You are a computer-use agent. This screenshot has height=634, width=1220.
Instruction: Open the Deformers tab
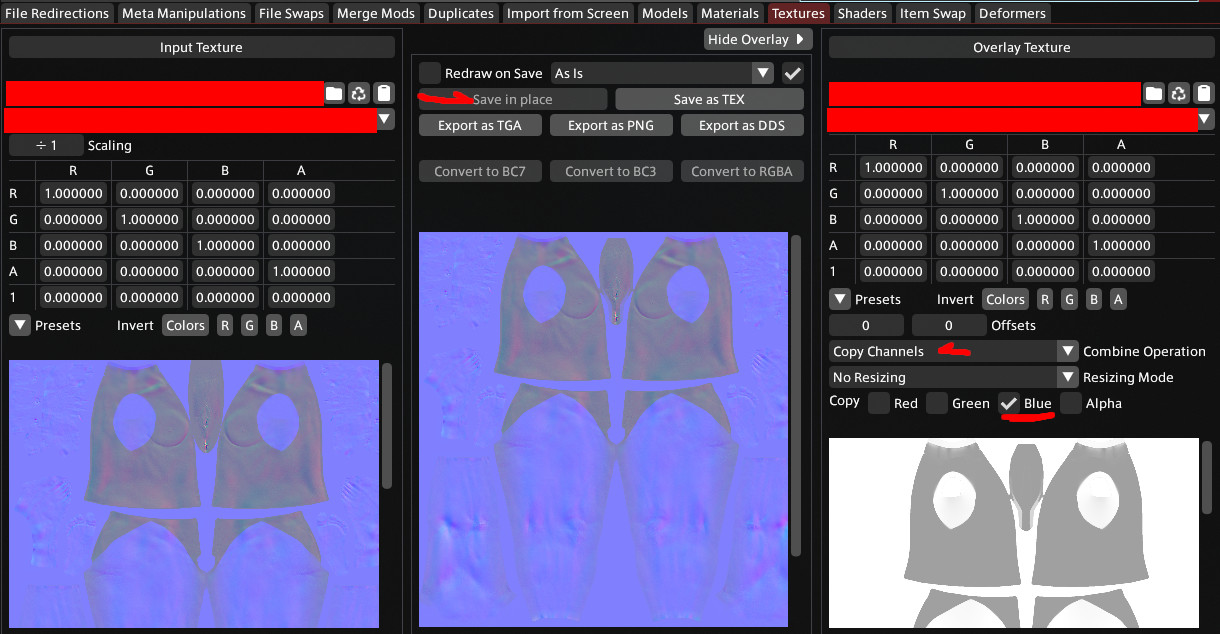pyautogui.click(x=1012, y=13)
